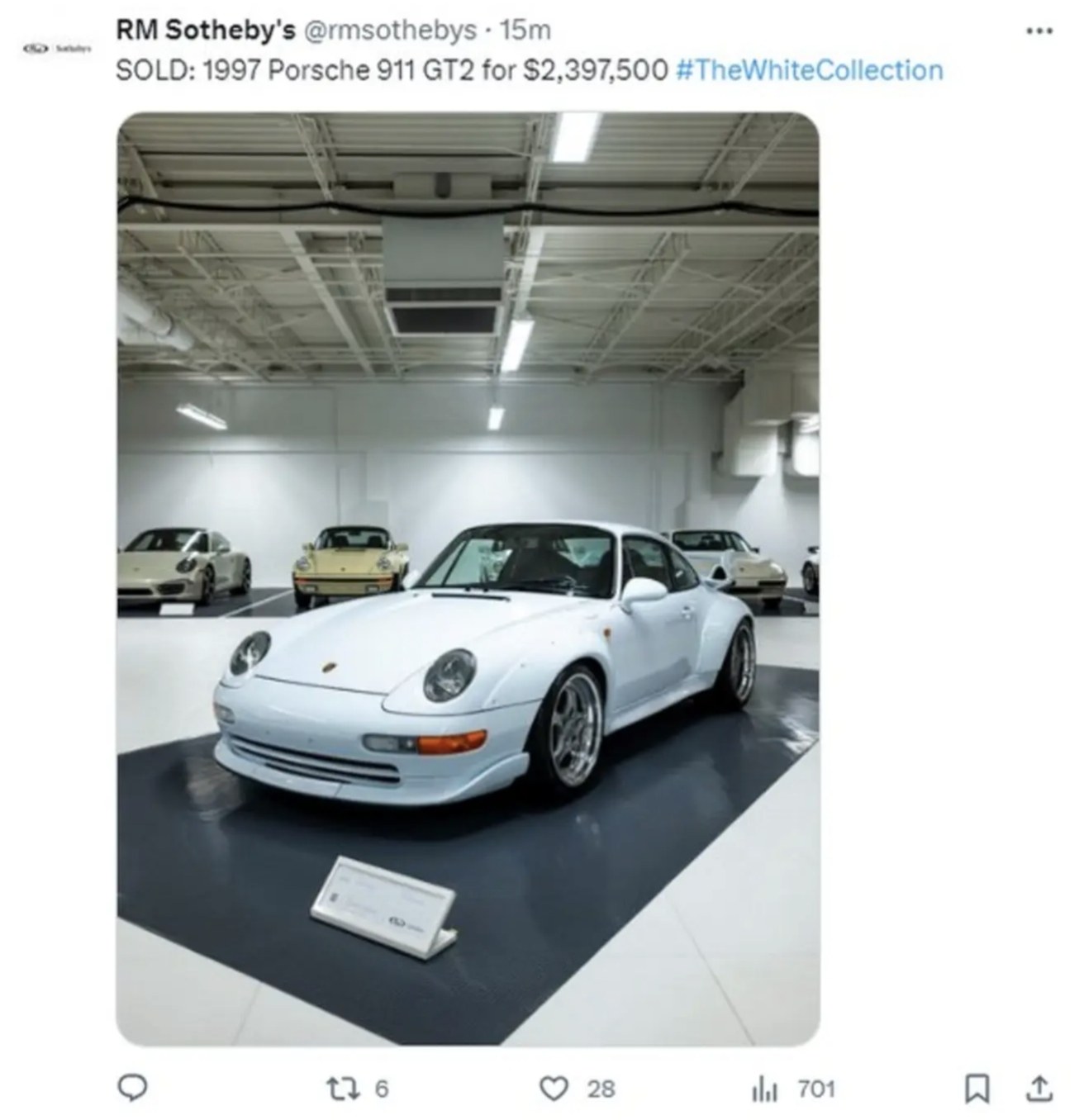Open the 15m timestamp permalink
Viewport: 1084px width, 1120px height.
[525, 31]
